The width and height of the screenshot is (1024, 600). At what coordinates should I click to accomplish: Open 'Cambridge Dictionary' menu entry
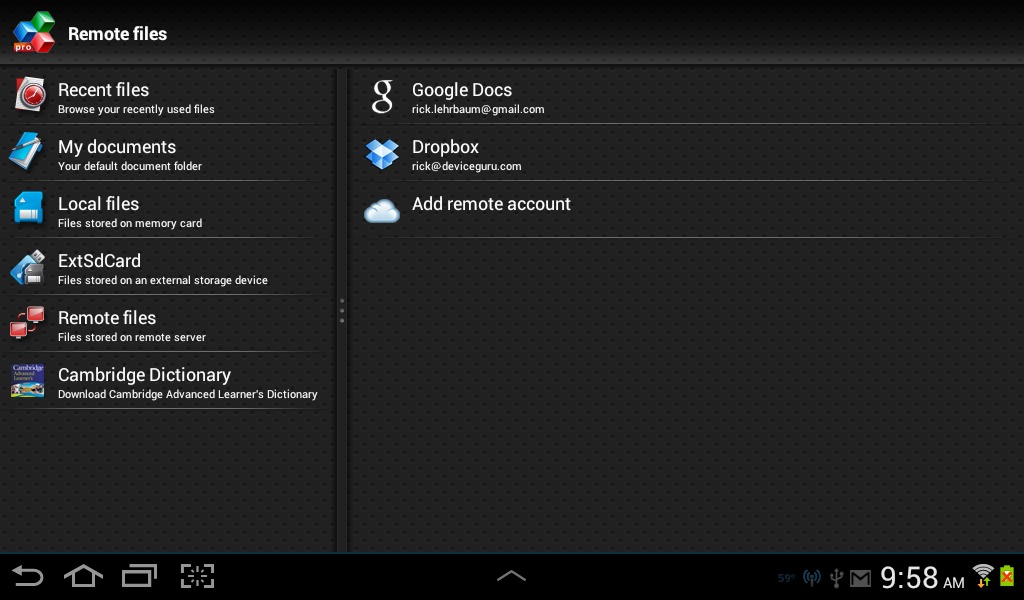point(168,381)
